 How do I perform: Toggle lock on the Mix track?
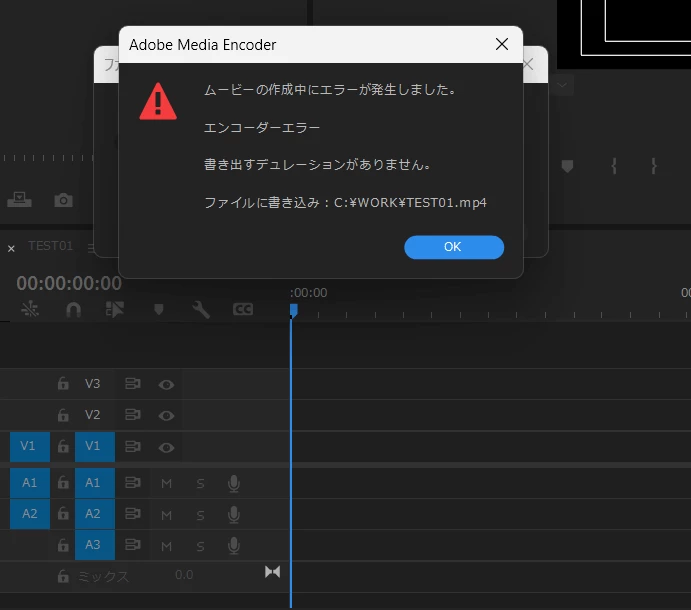pos(63,576)
